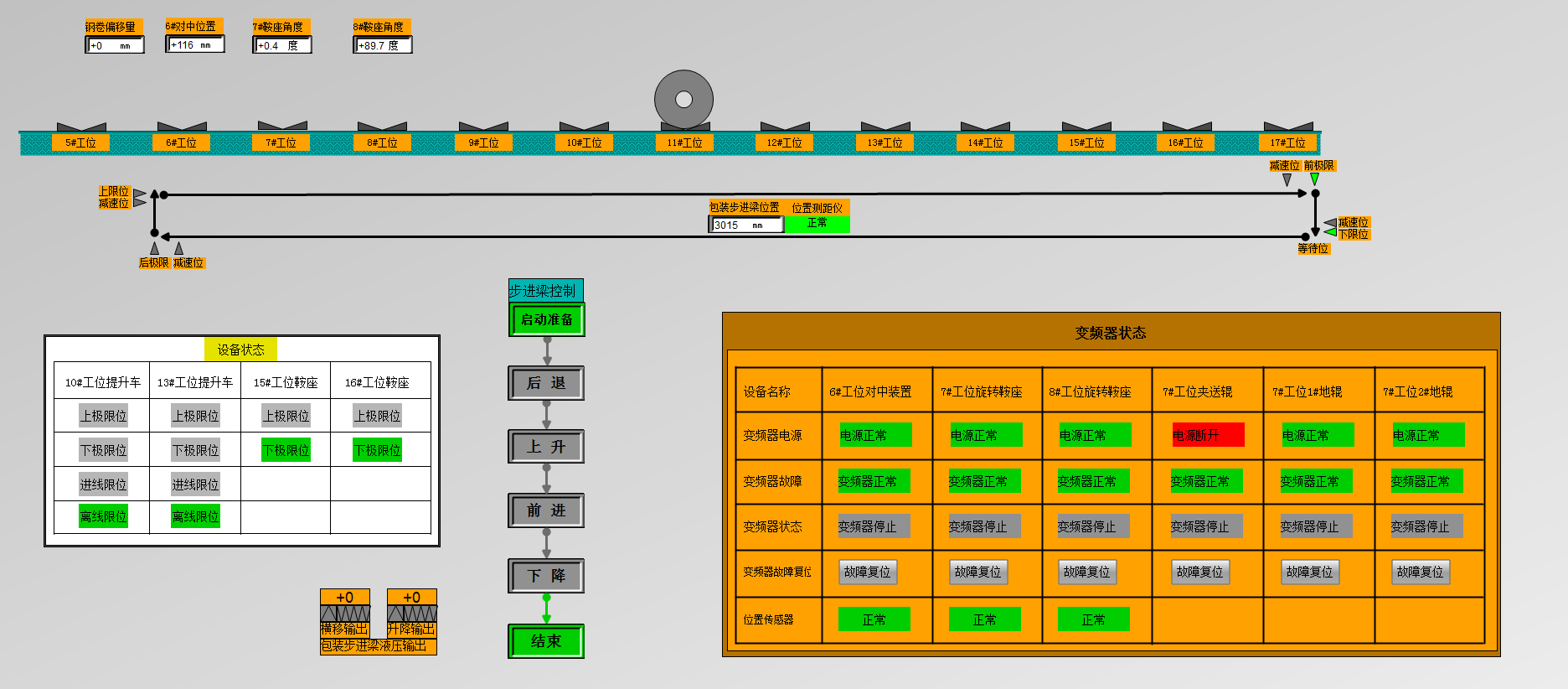Click the 横移输出 valve symbol
The image size is (1568, 689).
[345, 614]
